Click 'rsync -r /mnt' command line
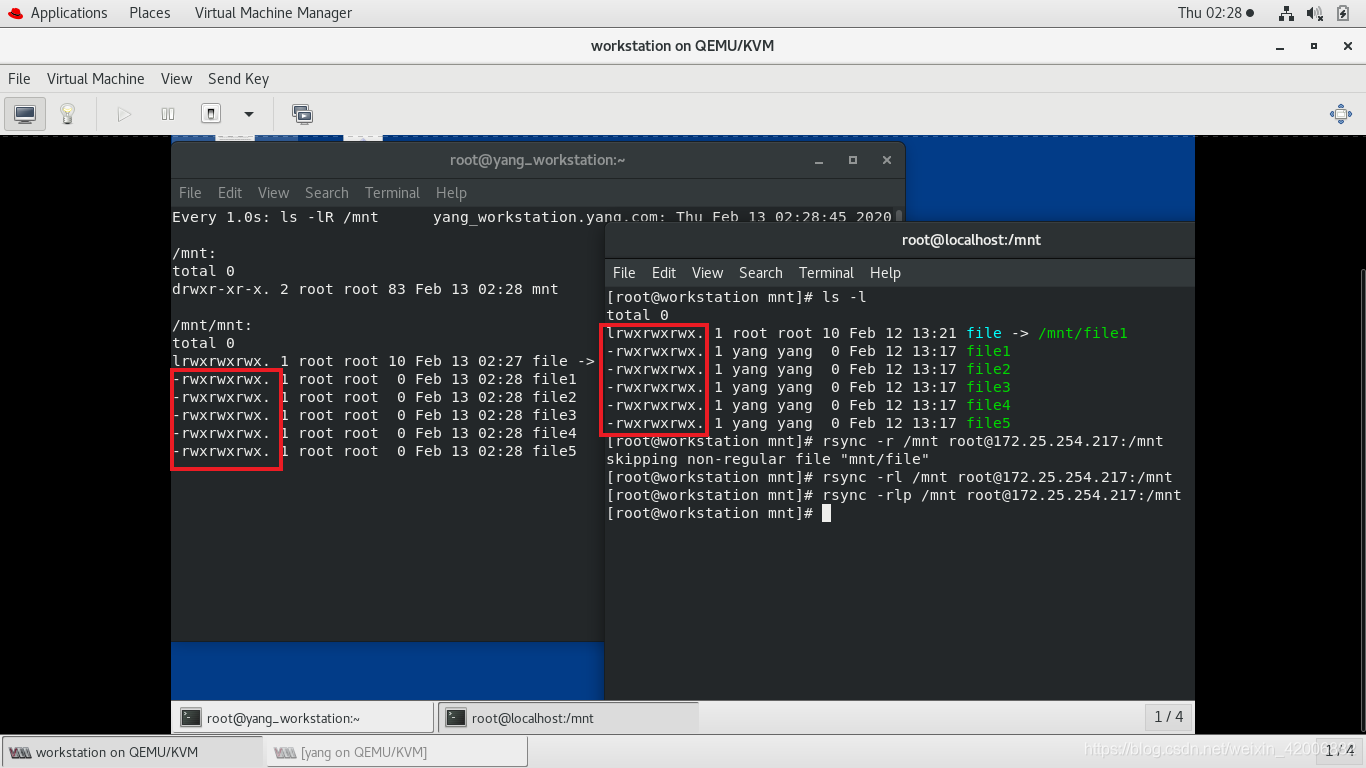The image size is (1366, 768). 885,441
